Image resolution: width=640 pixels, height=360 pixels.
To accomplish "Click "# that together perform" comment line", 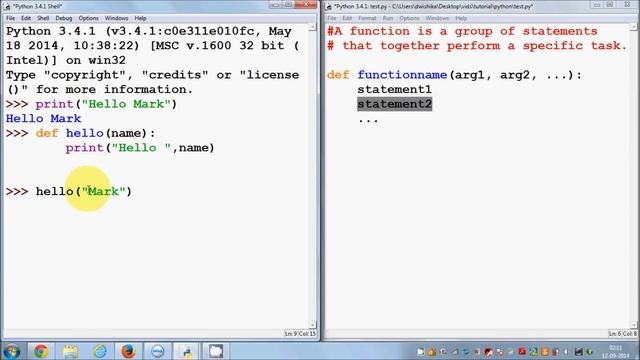I will 477,46.
